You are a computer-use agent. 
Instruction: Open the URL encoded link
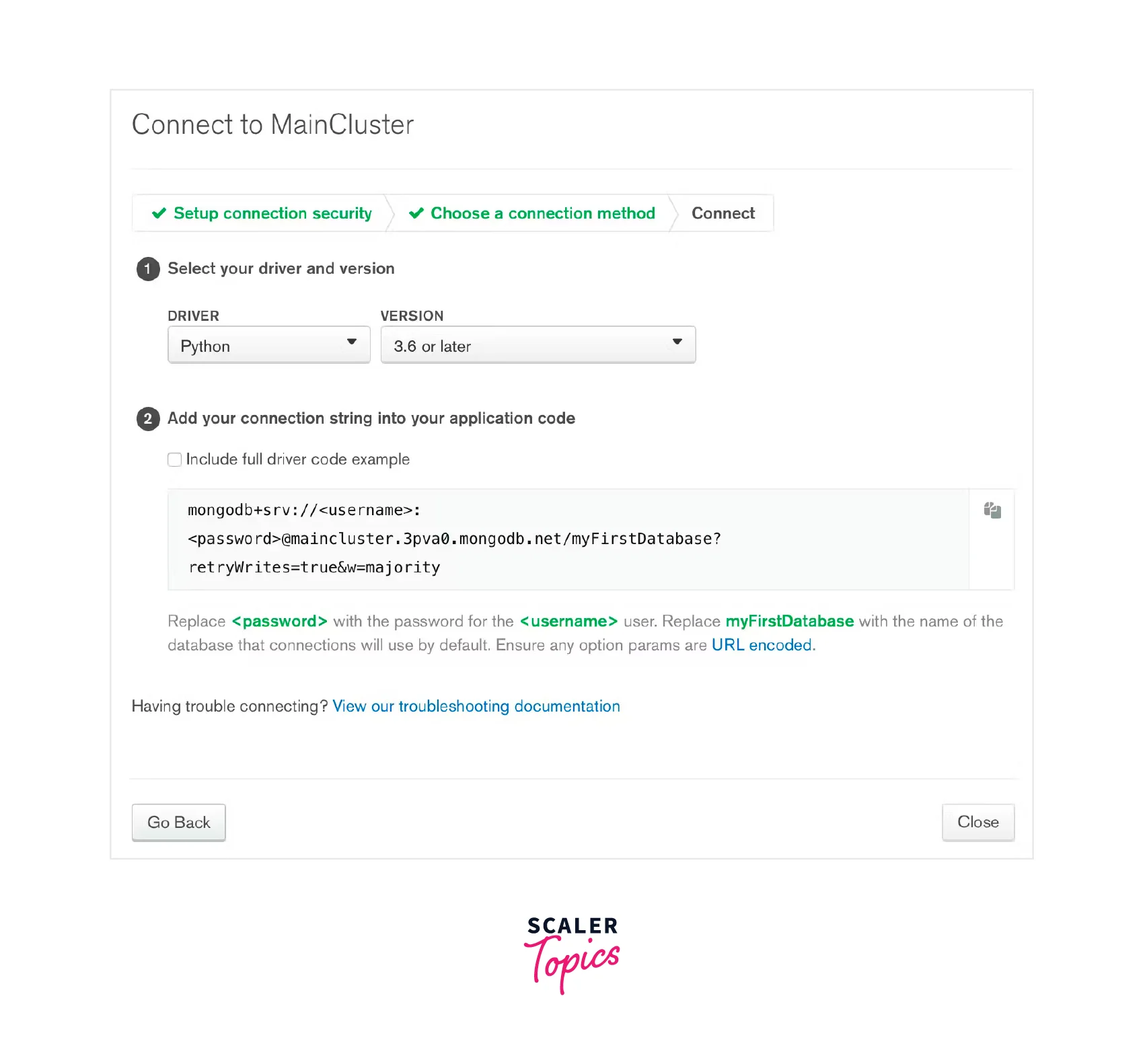[762, 646]
